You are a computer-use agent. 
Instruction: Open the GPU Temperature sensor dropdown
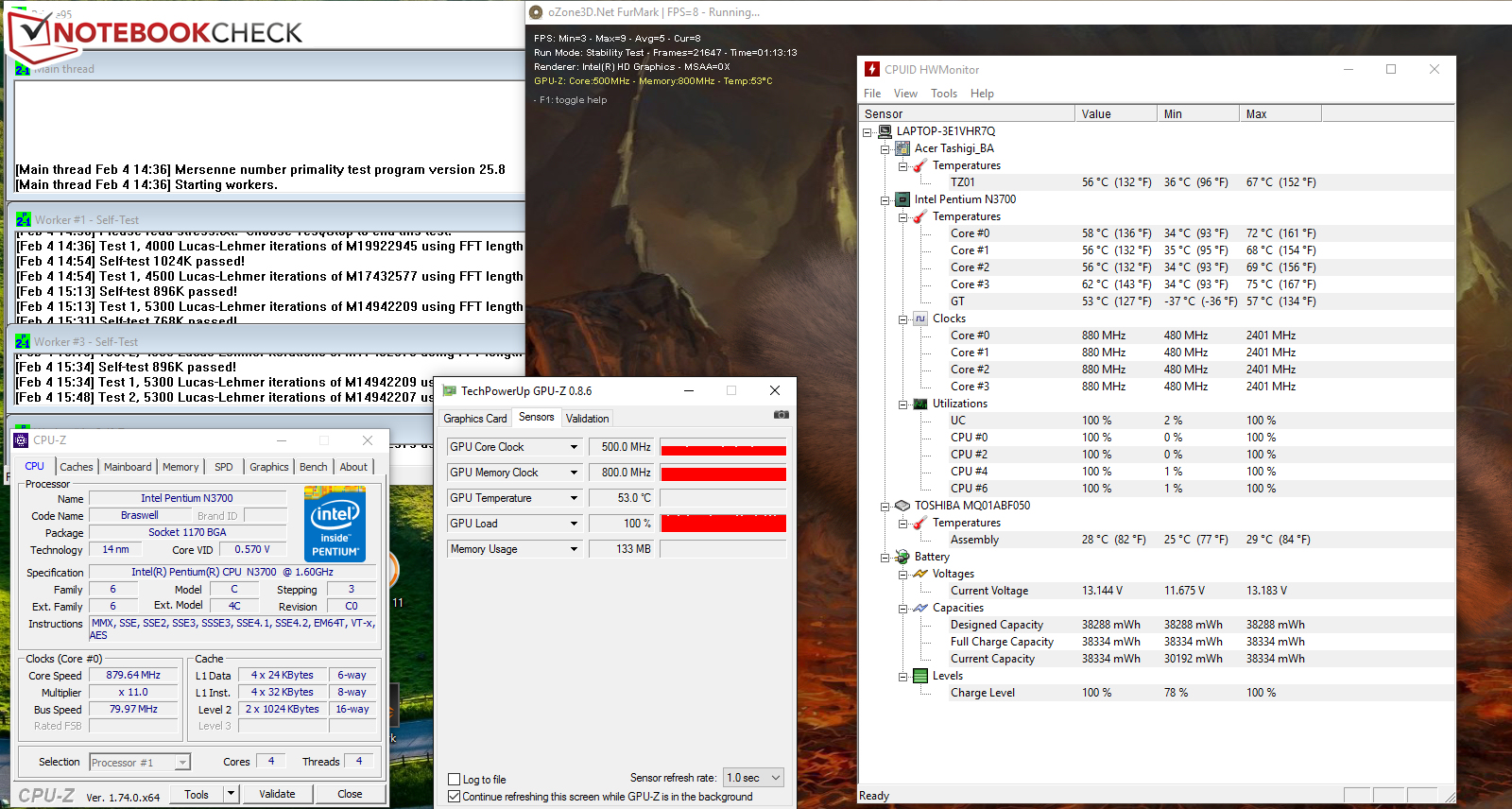[574, 498]
